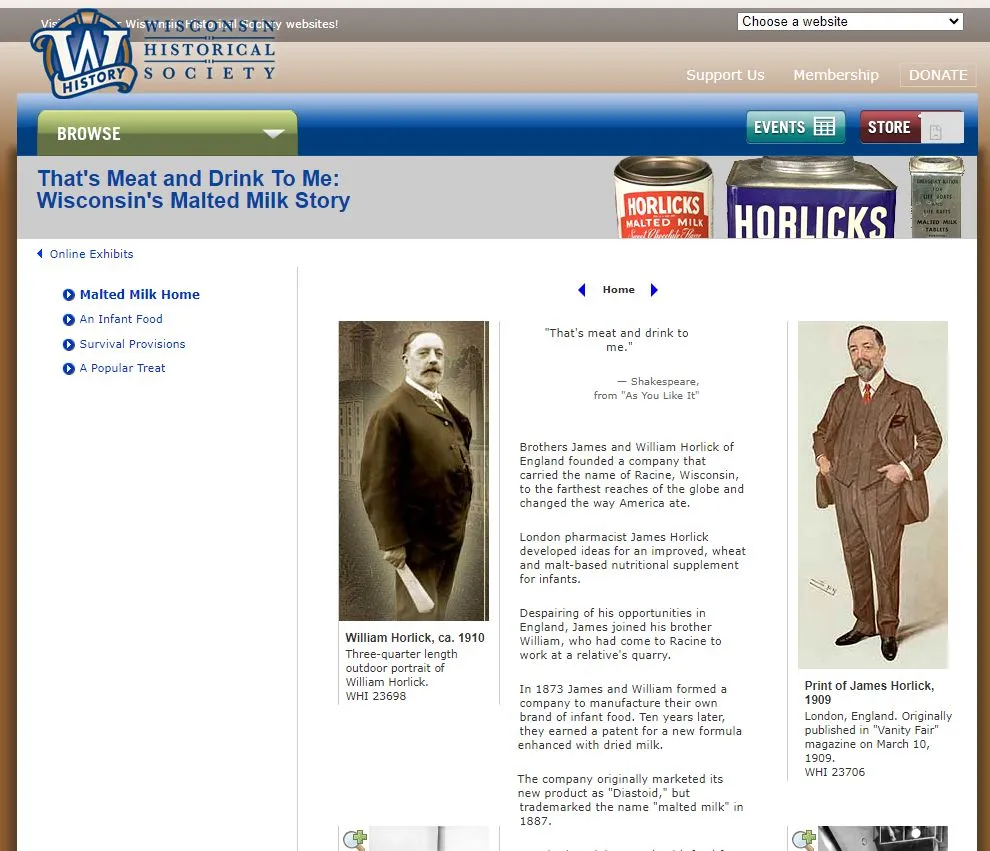Open the EVENTS calendar button
990x851 pixels.
pyautogui.click(x=796, y=127)
